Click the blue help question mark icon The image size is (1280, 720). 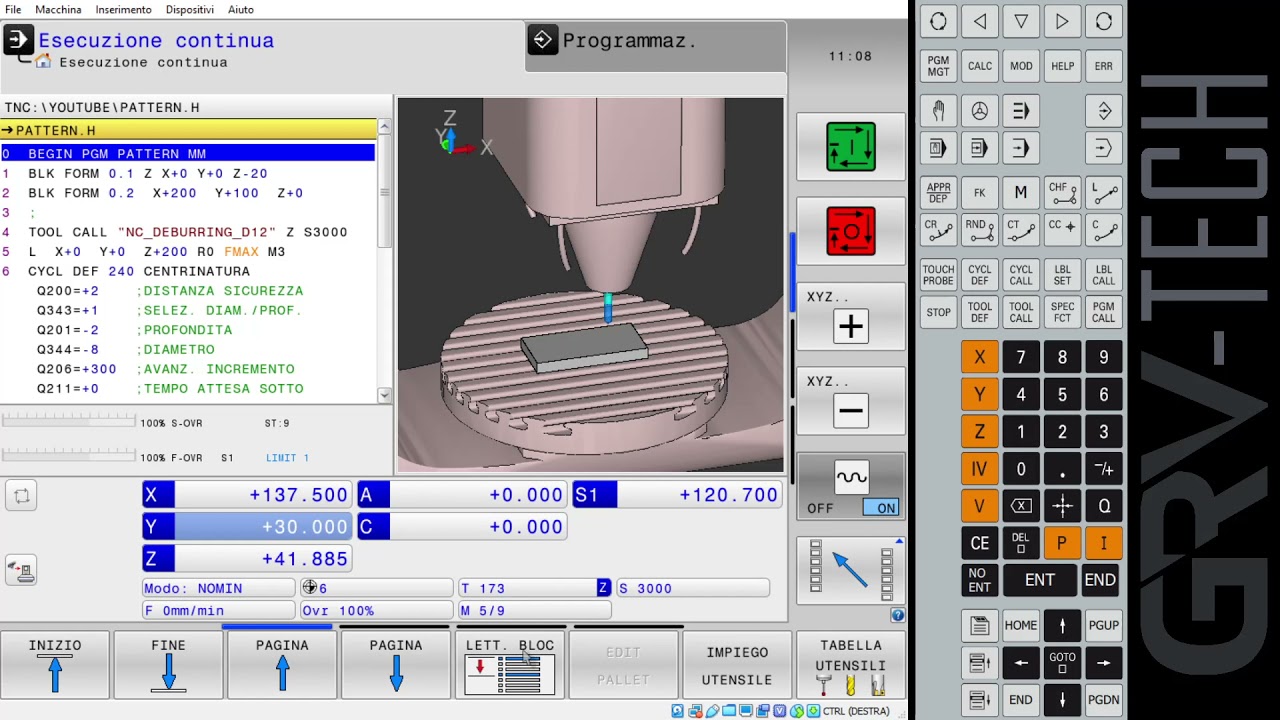(897, 615)
